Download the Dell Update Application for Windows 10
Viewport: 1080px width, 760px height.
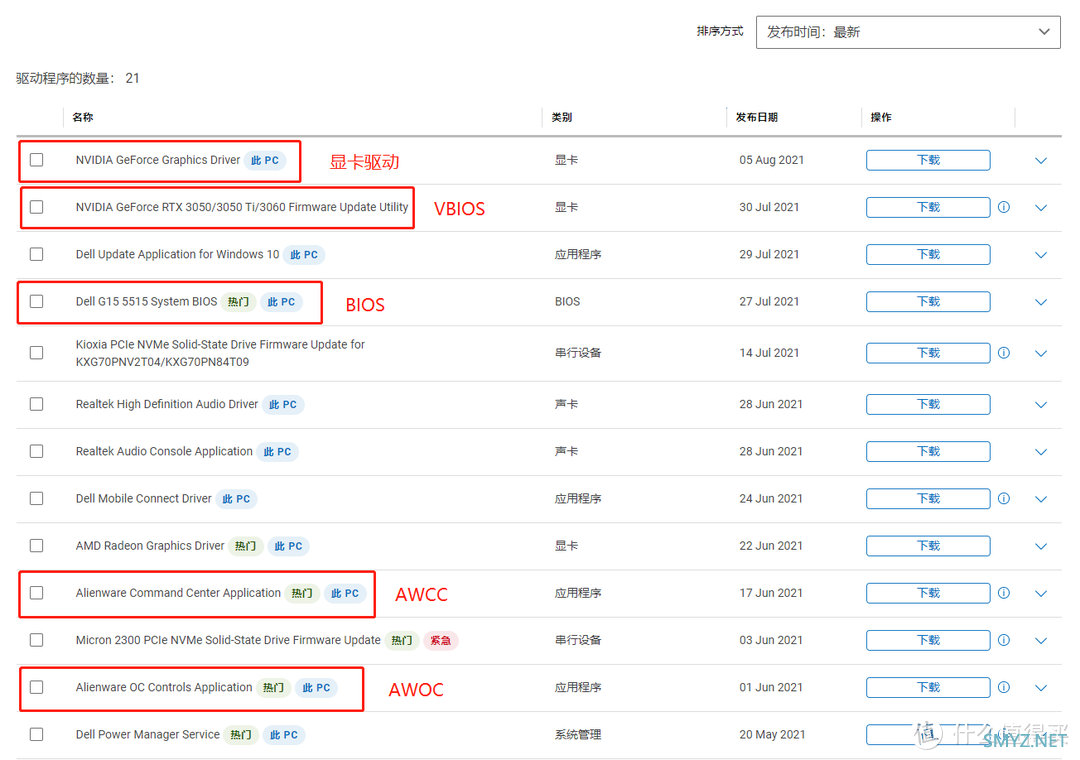coord(928,254)
